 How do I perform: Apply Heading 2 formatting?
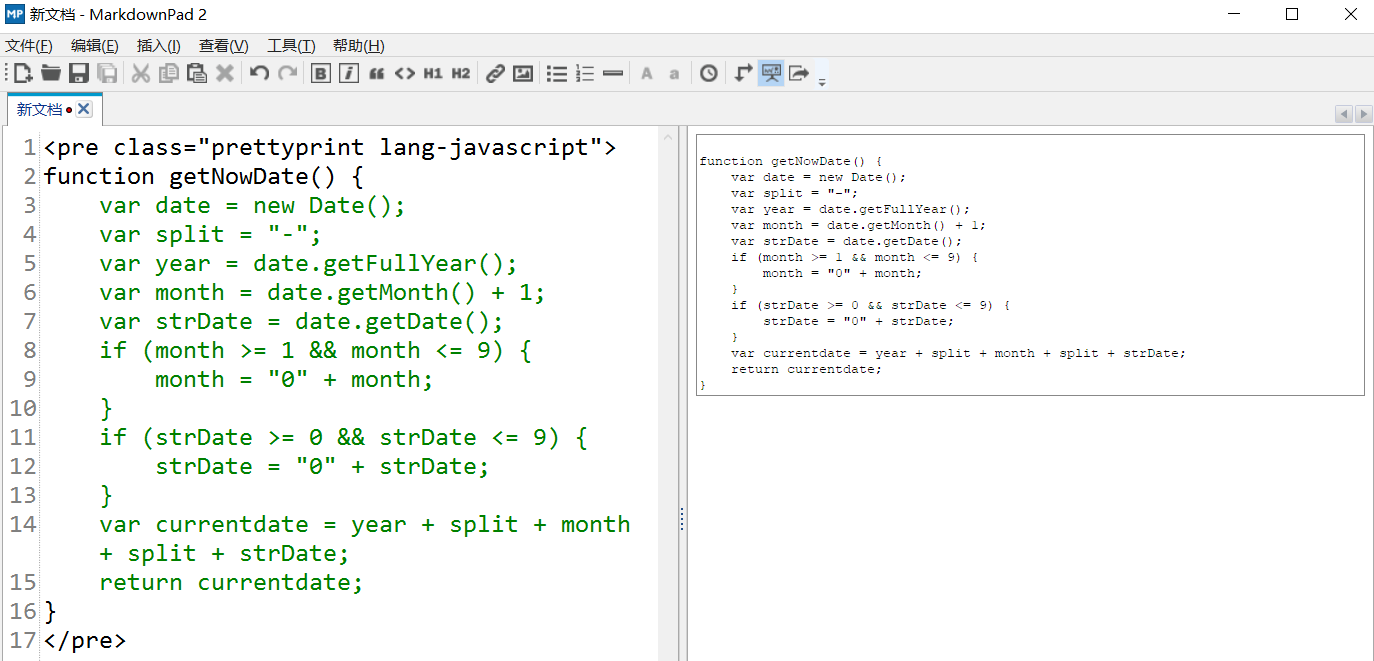(461, 73)
